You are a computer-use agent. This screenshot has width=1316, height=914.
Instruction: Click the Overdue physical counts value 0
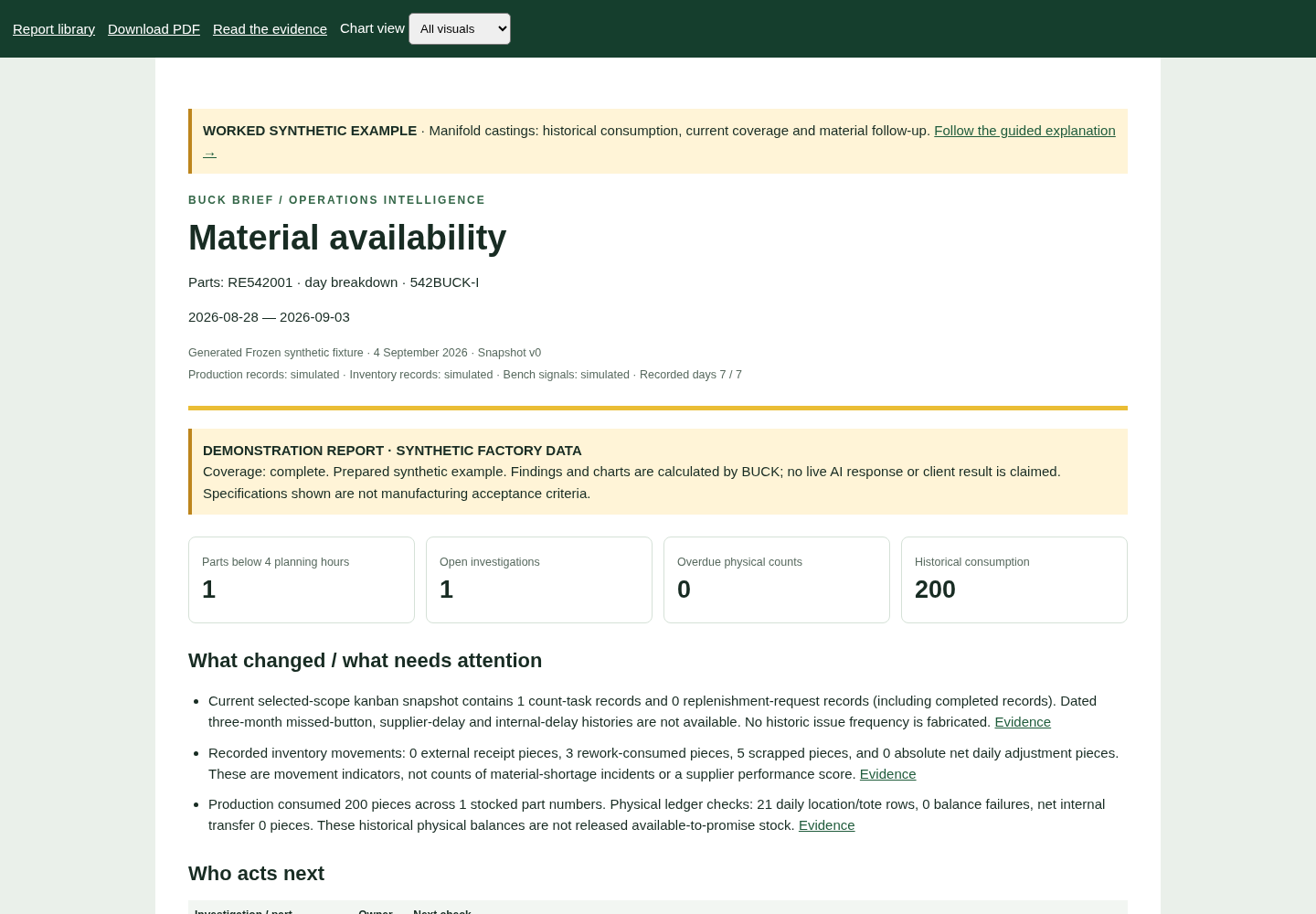click(684, 590)
